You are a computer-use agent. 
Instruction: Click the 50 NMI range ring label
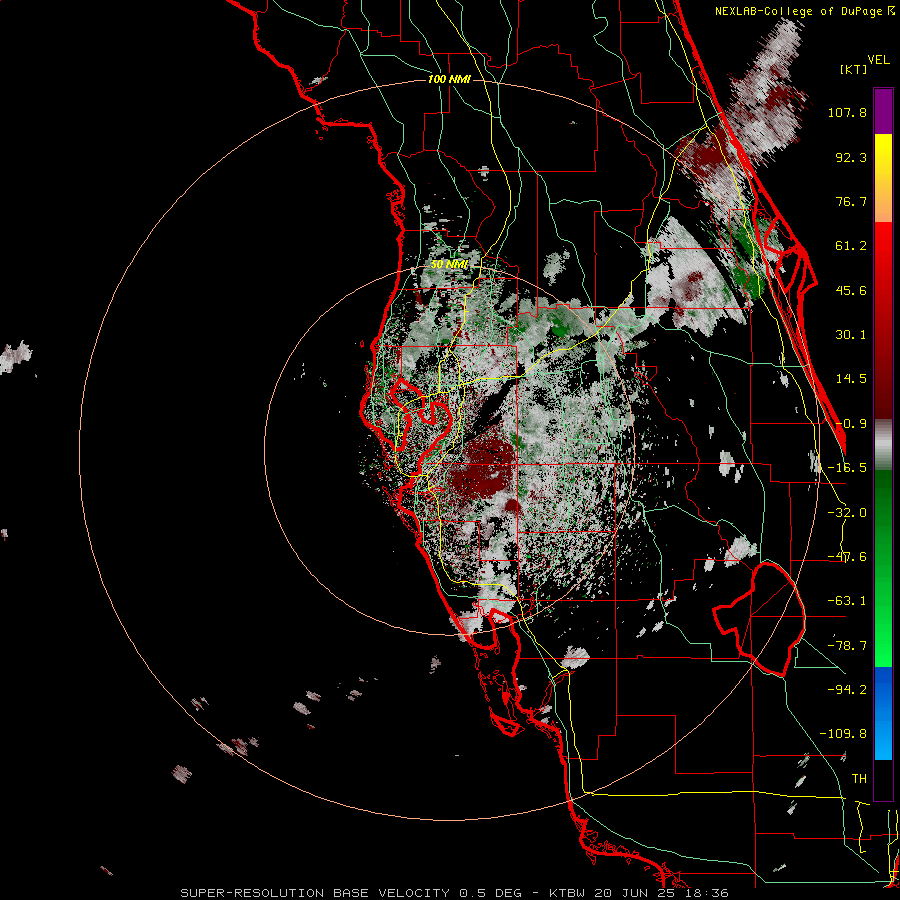[449, 264]
